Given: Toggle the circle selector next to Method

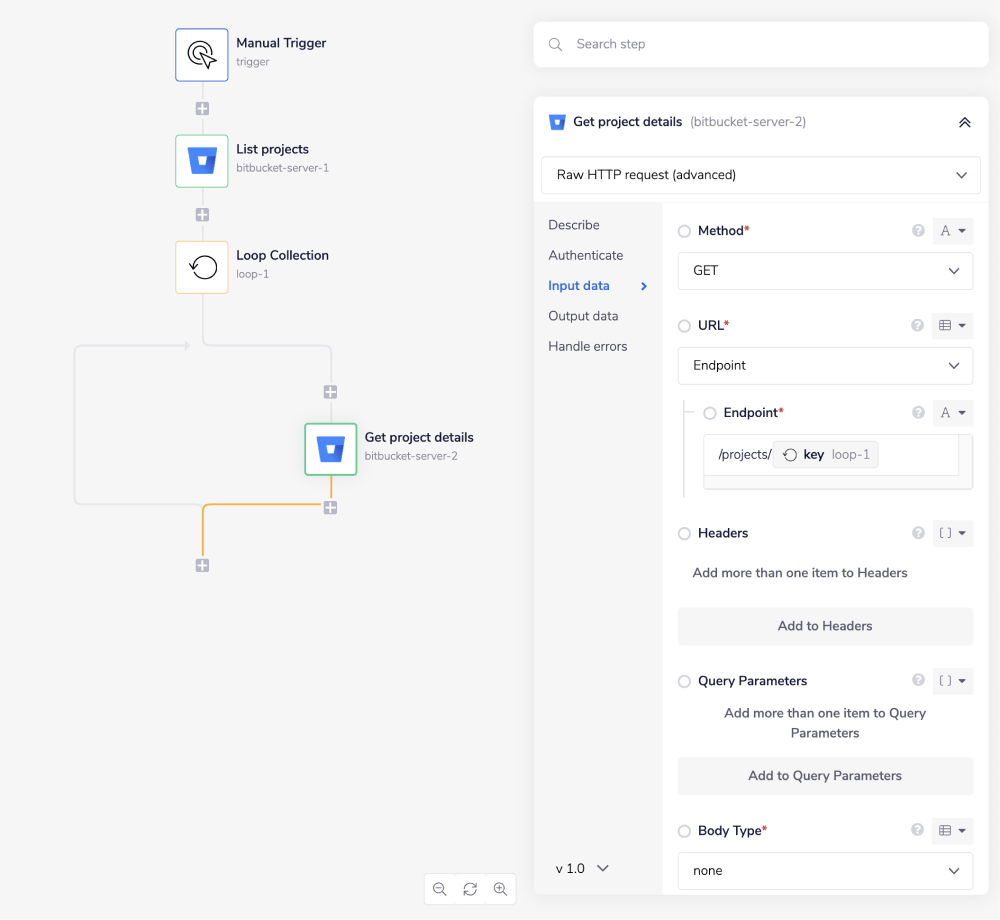Looking at the screenshot, I should point(684,230).
